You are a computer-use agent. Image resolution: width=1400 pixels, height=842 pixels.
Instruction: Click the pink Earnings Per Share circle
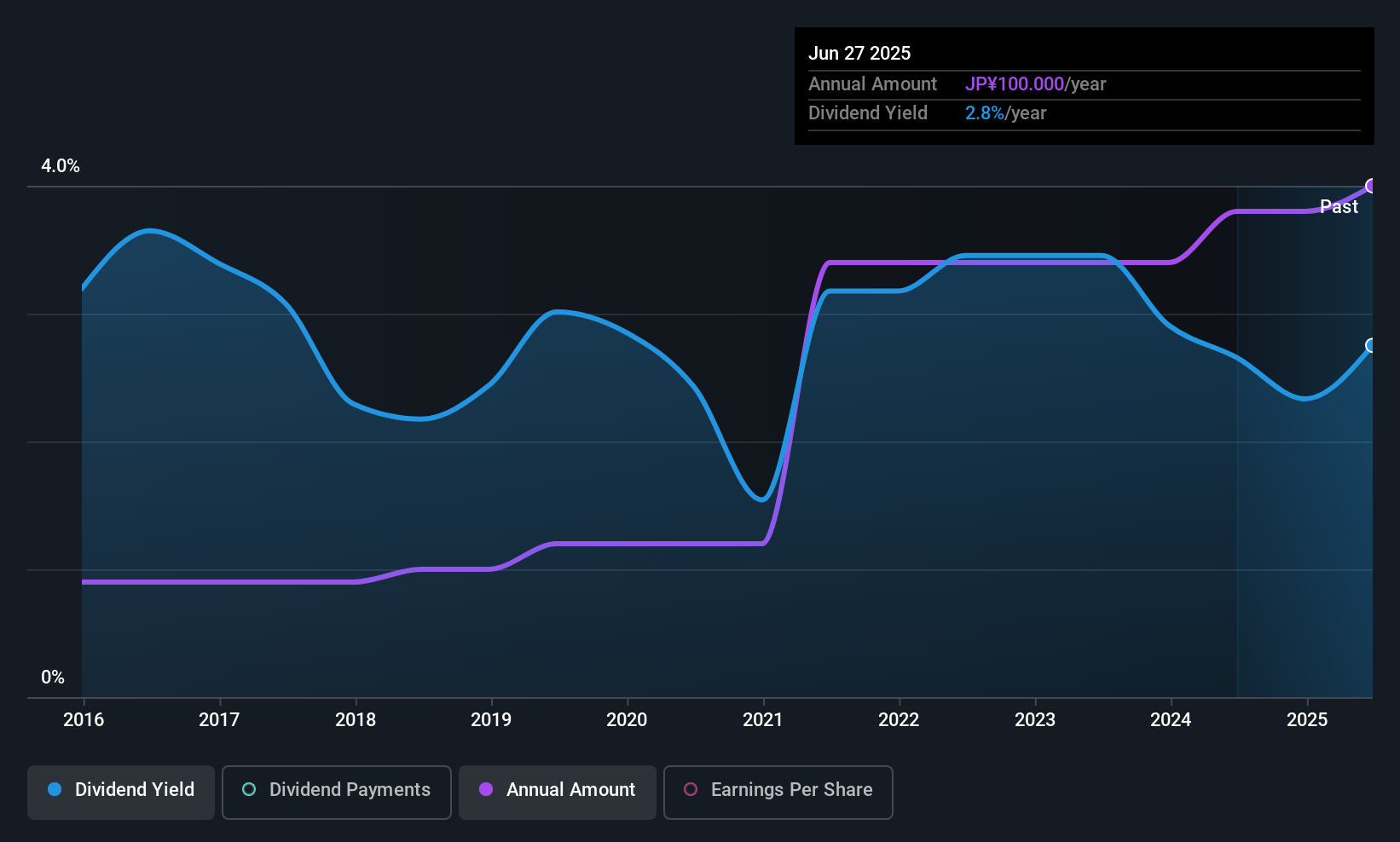point(691,790)
